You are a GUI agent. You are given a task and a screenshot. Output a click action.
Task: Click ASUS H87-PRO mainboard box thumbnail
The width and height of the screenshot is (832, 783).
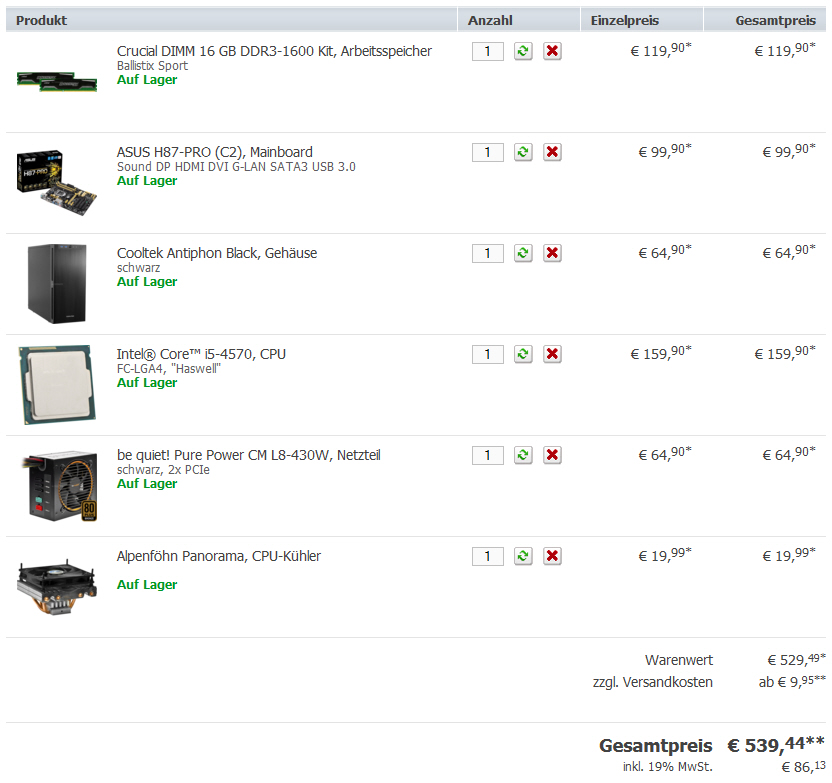(x=57, y=182)
